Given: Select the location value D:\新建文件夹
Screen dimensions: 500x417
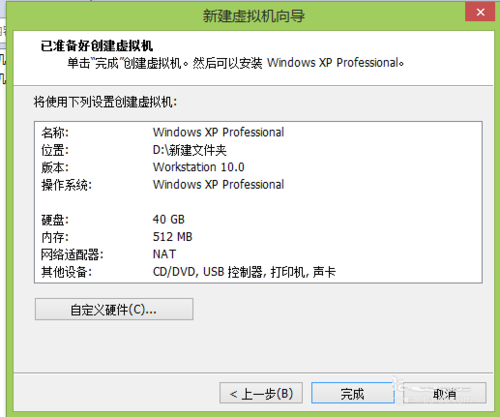Looking at the screenshot, I should click(189, 150).
